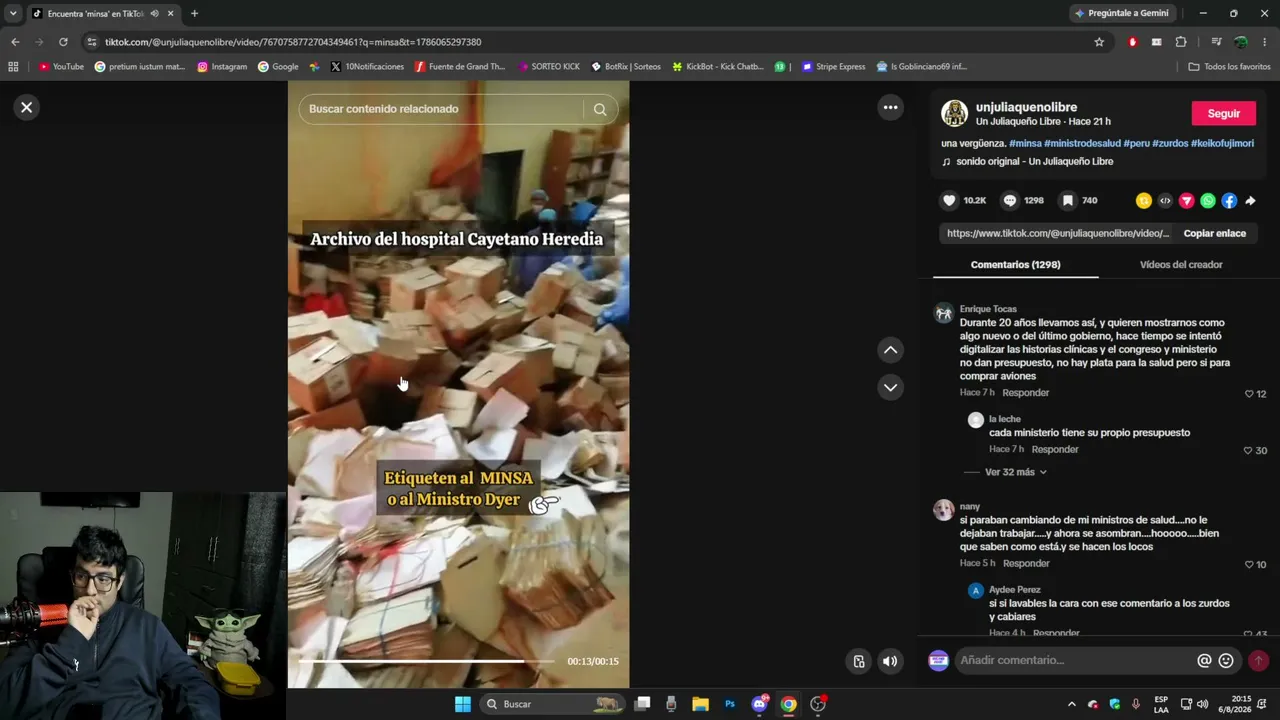
Task: Go to the previous video arrow
Action: pyautogui.click(x=890, y=350)
